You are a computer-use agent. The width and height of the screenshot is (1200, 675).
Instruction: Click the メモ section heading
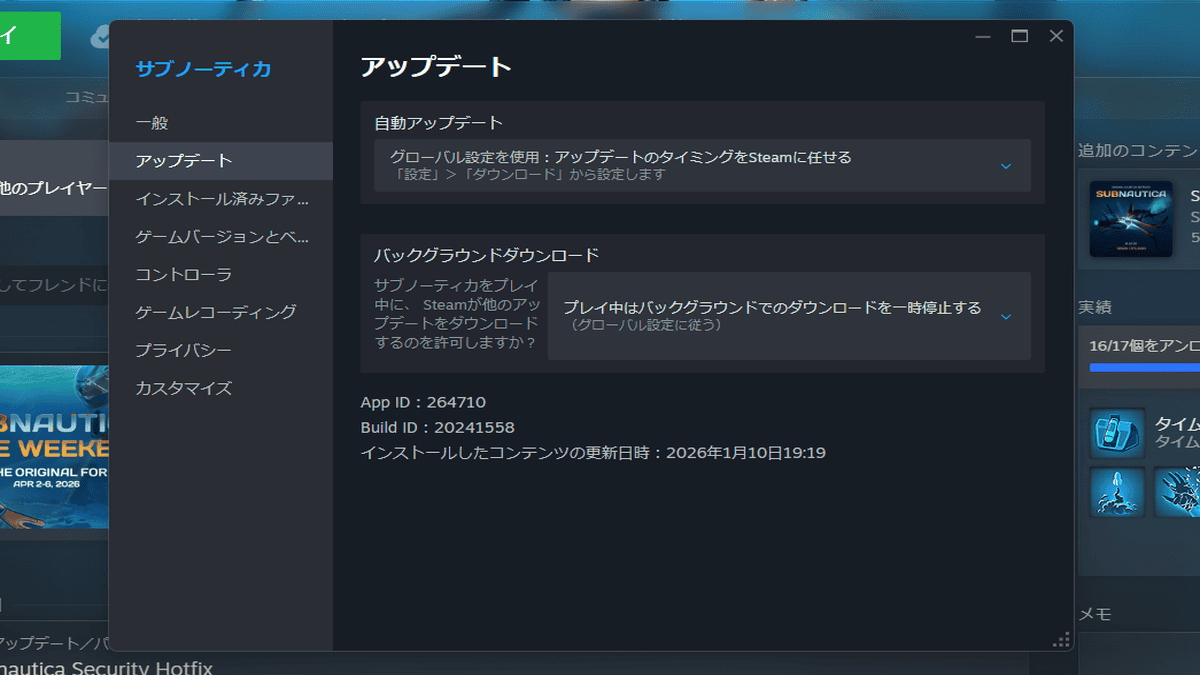1095,614
